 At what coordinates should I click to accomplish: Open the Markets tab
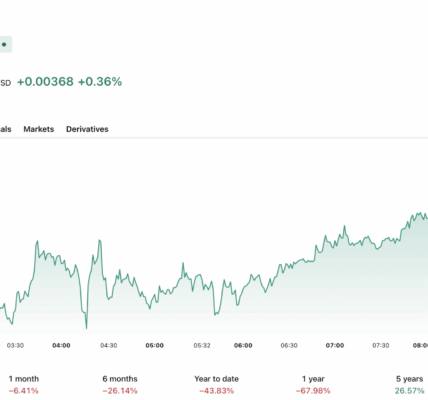(39, 129)
